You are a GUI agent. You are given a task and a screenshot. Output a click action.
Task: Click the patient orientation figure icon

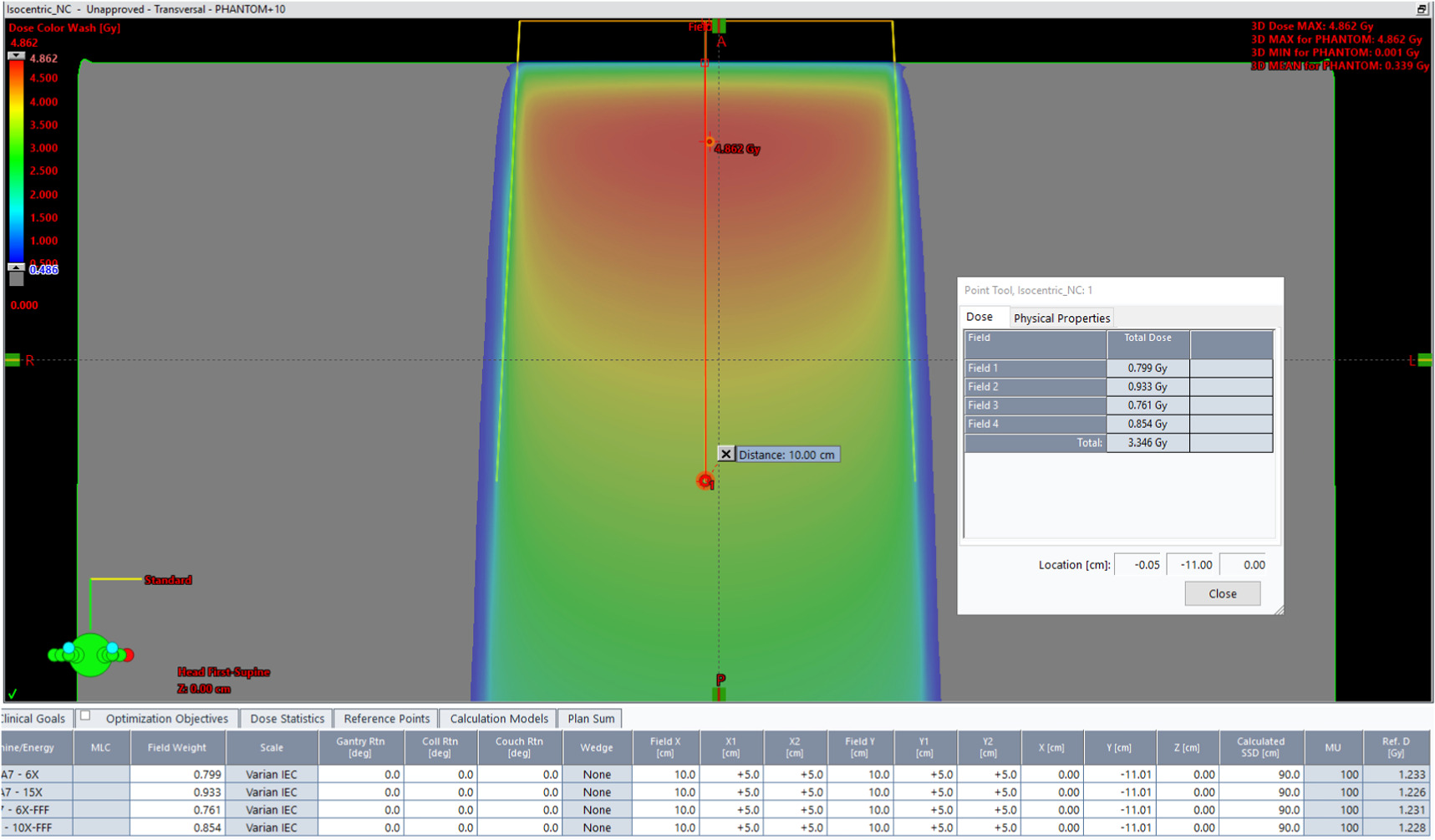tap(90, 654)
